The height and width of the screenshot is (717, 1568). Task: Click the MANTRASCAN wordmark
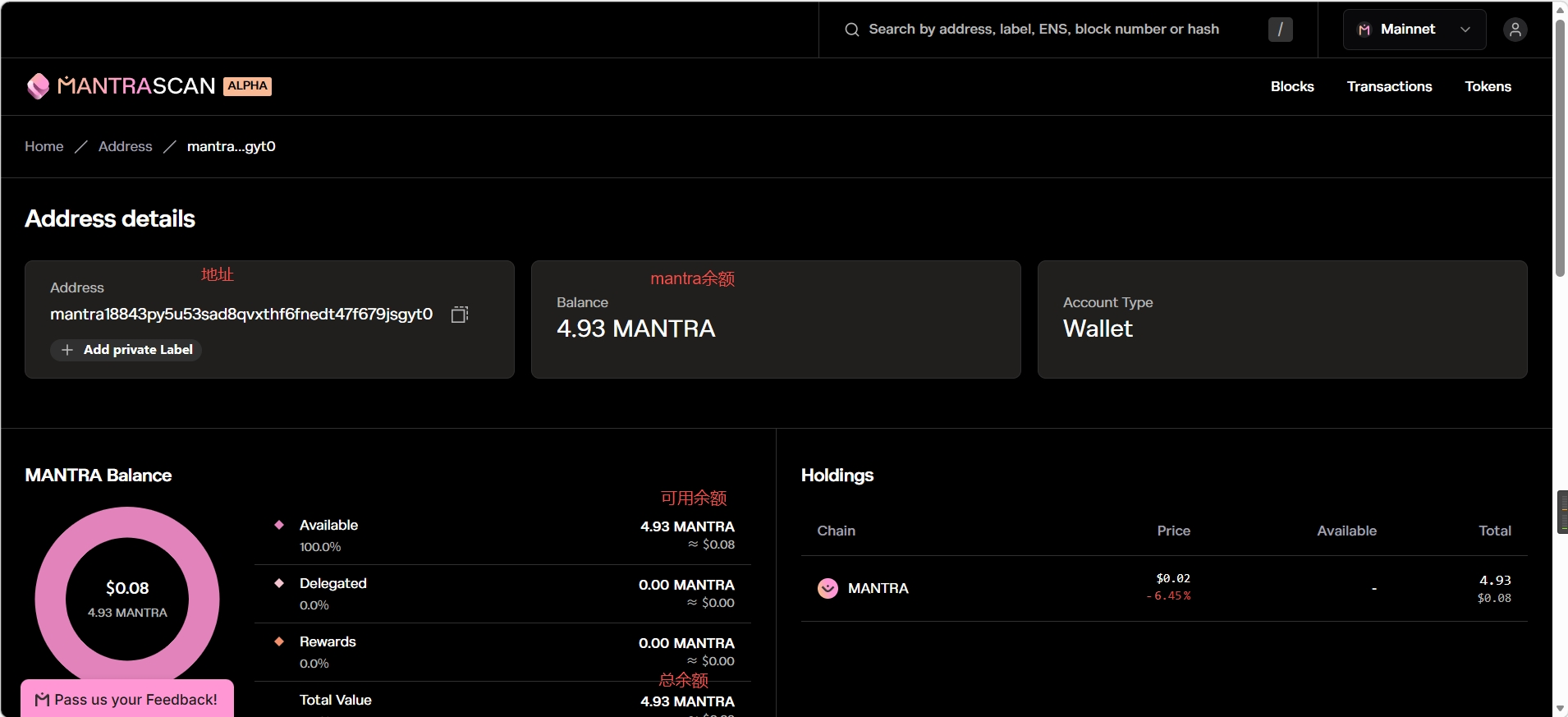136,86
